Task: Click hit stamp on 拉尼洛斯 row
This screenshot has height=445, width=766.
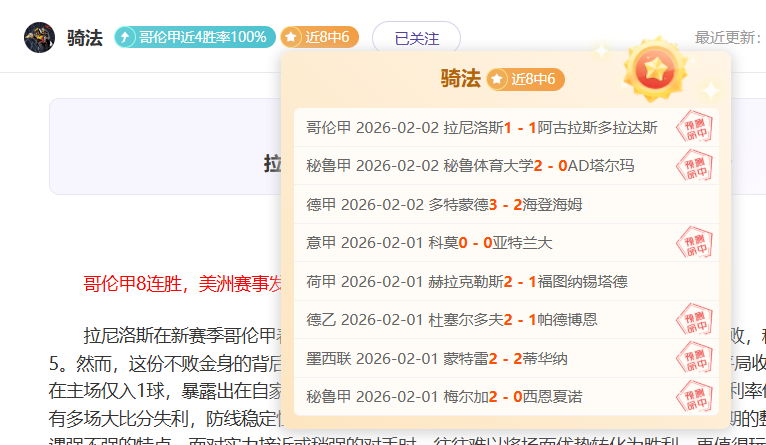Action: 695,128
